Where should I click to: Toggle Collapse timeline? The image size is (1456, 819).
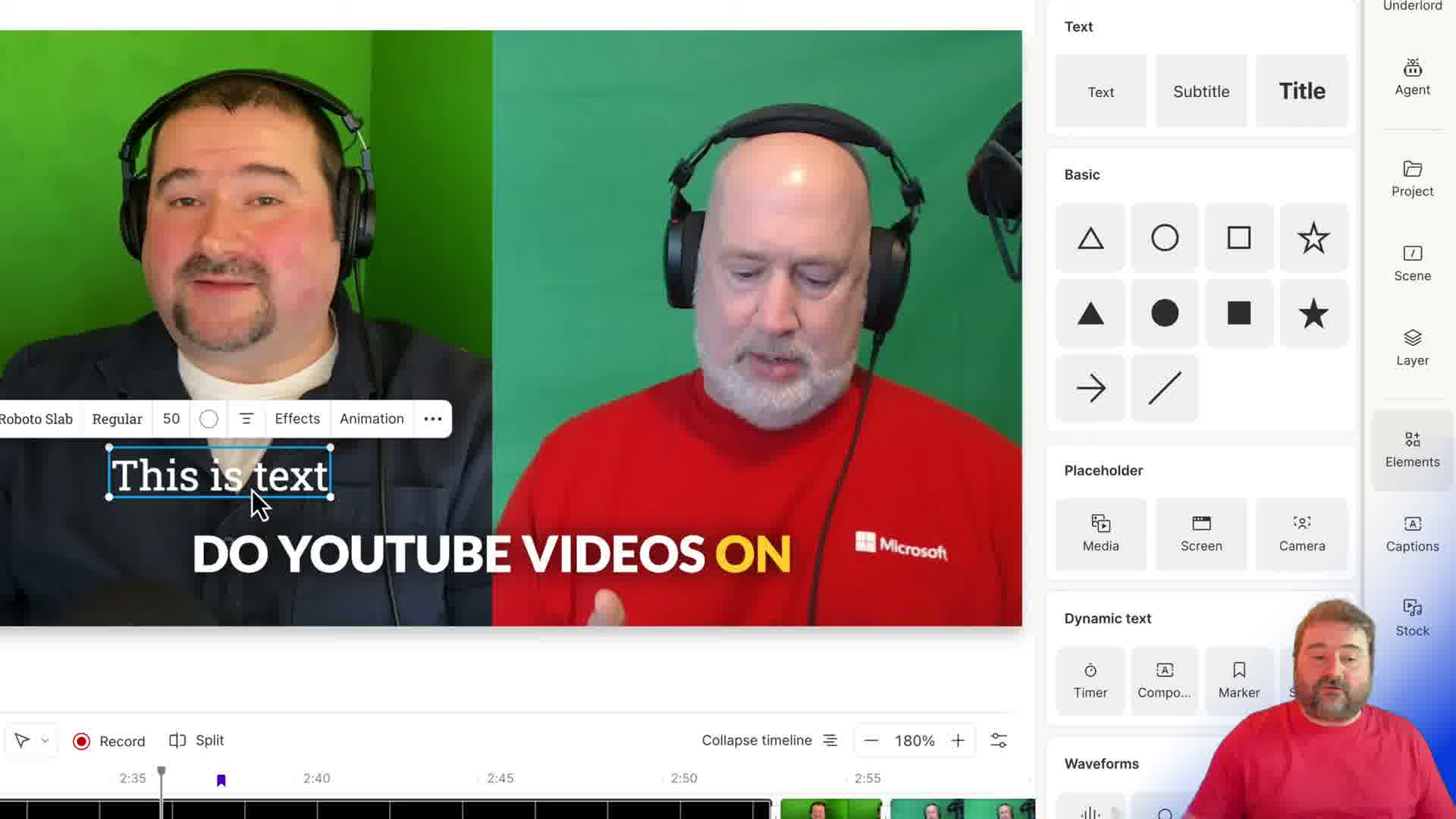769,740
